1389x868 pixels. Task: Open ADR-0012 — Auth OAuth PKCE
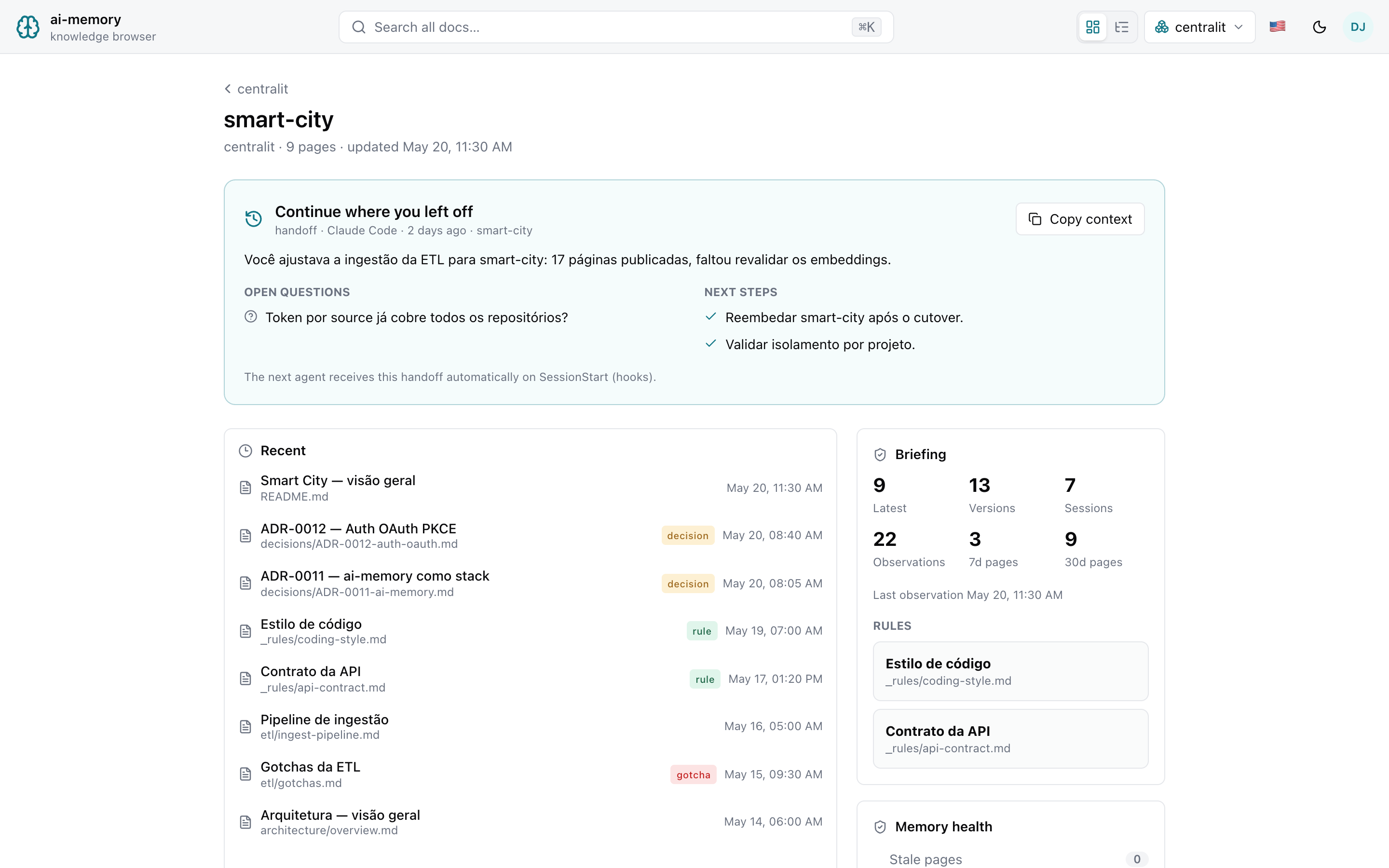coord(531,535)
